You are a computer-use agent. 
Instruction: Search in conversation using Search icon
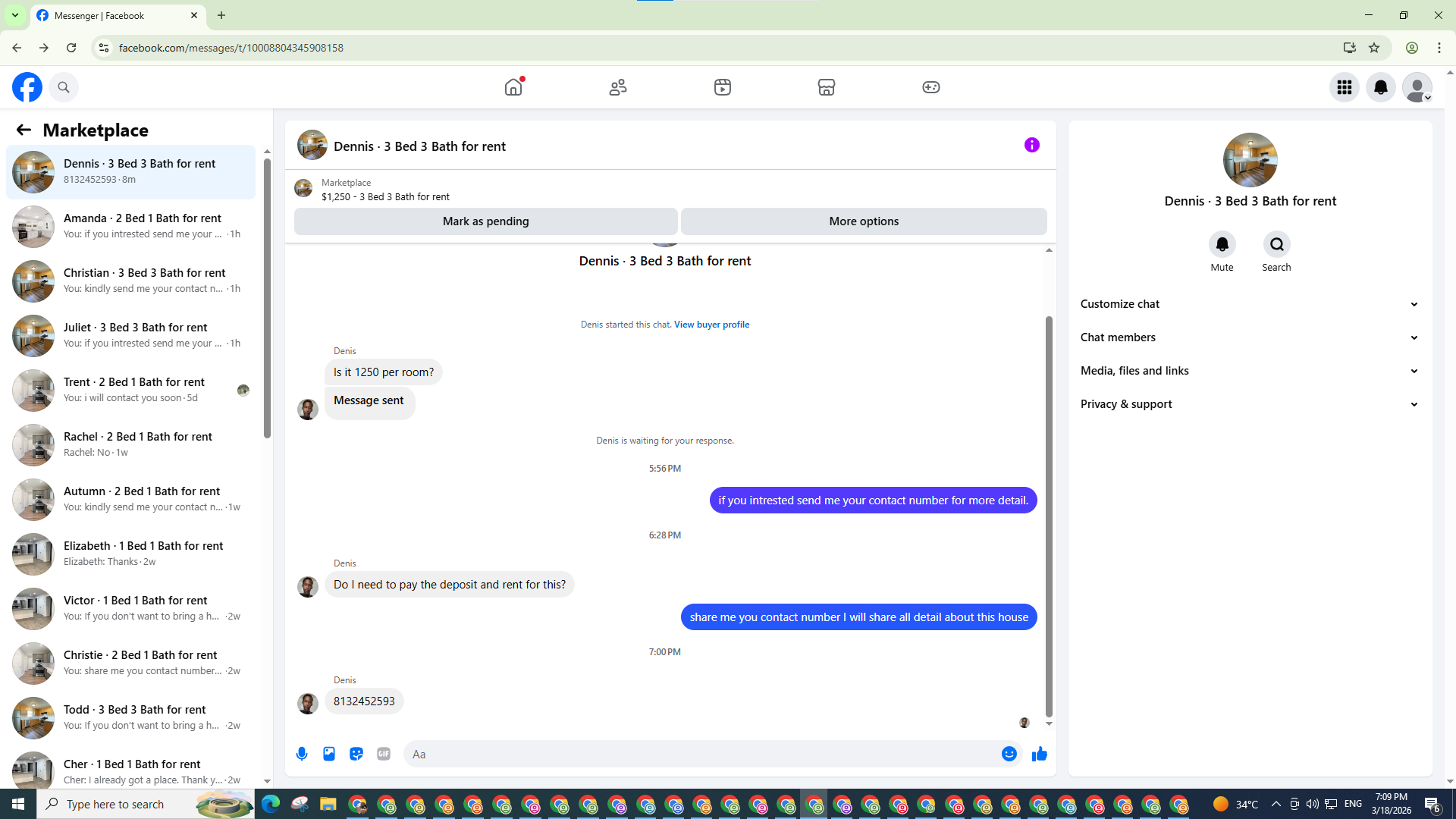[1276, 244]
